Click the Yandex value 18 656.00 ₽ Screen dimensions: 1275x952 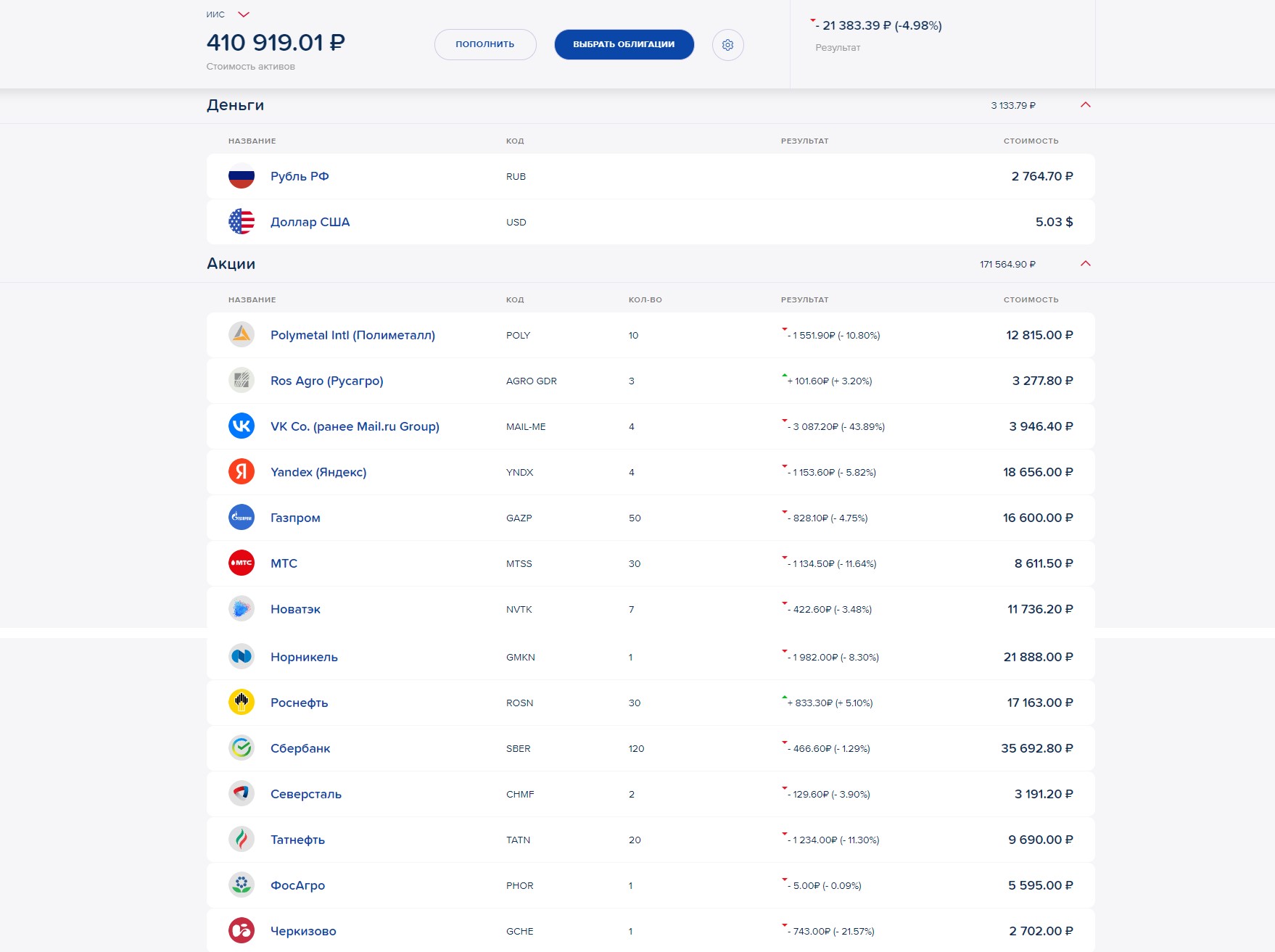pos(1038,472)
